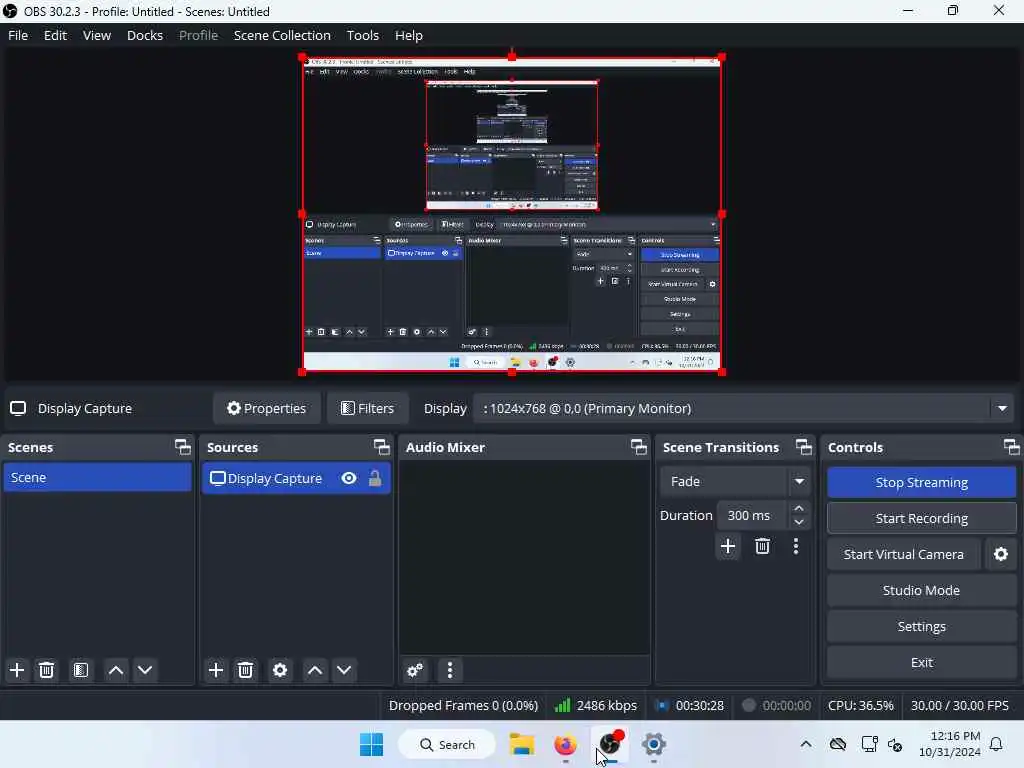This screenshot has width=1024, height=768.
Task: Hide Display Capture with eye icon
Action: (x=349, y=479)
